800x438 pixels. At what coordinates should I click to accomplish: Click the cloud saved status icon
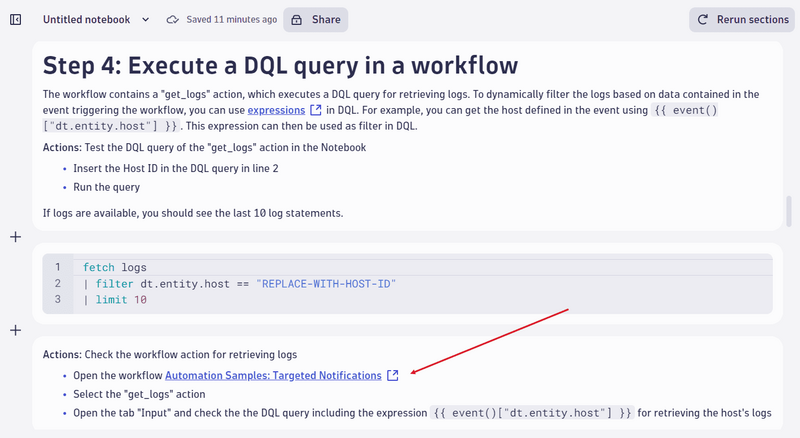173,19
